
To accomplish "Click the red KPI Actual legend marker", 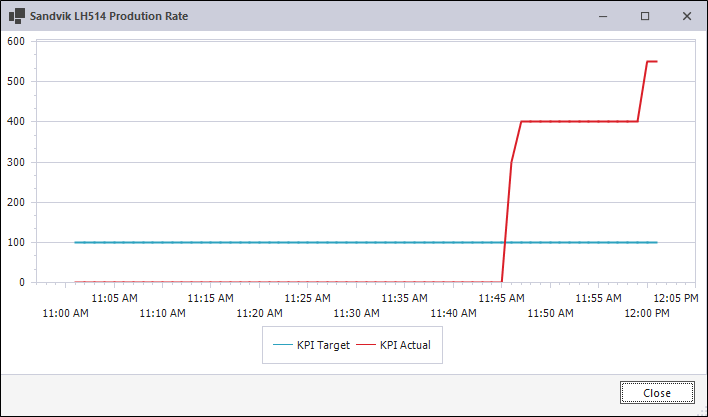I will click(x=366, y=346).
